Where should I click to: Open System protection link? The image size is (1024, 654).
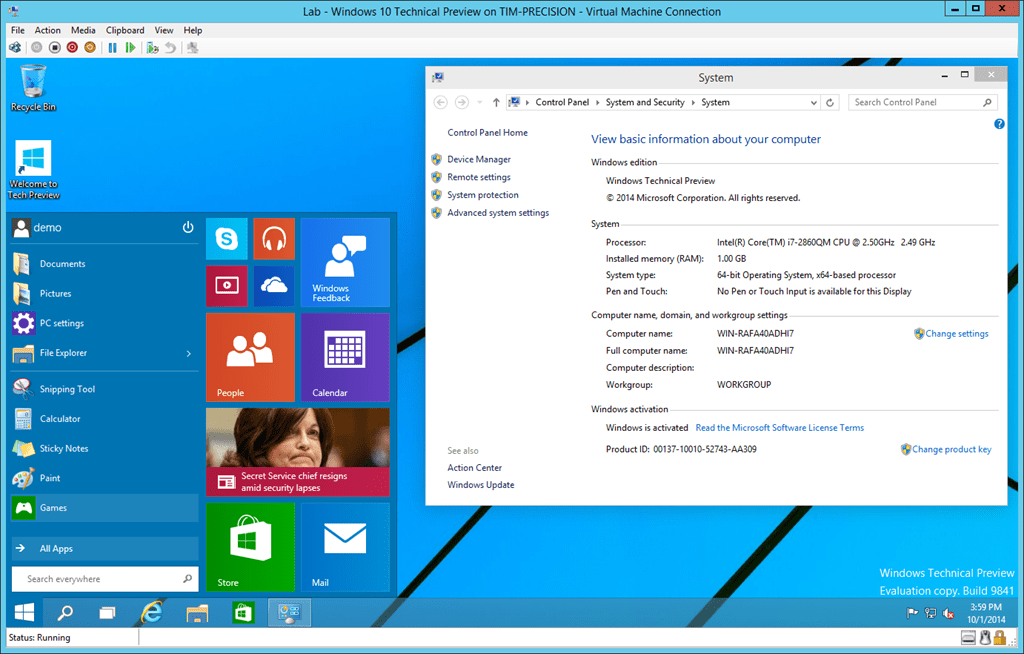483,195
